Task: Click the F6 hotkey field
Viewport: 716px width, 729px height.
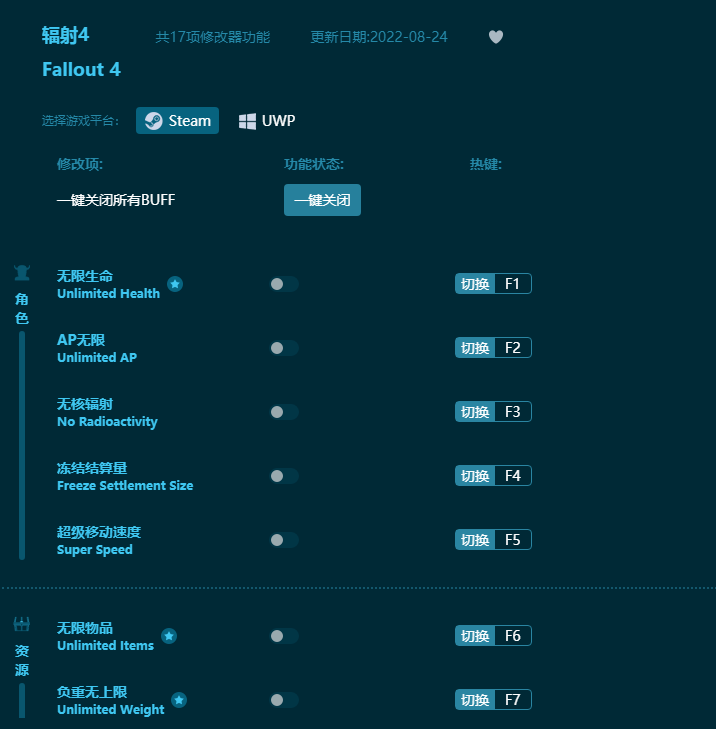Action: click(513, 636)
